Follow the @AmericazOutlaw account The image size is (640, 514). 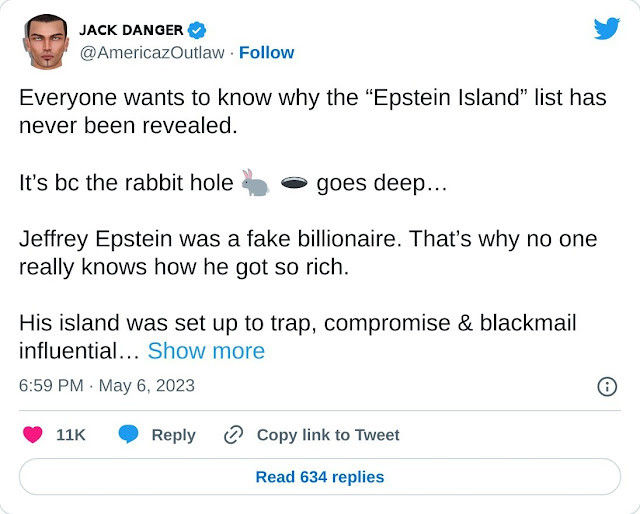(x=266, y=52)
